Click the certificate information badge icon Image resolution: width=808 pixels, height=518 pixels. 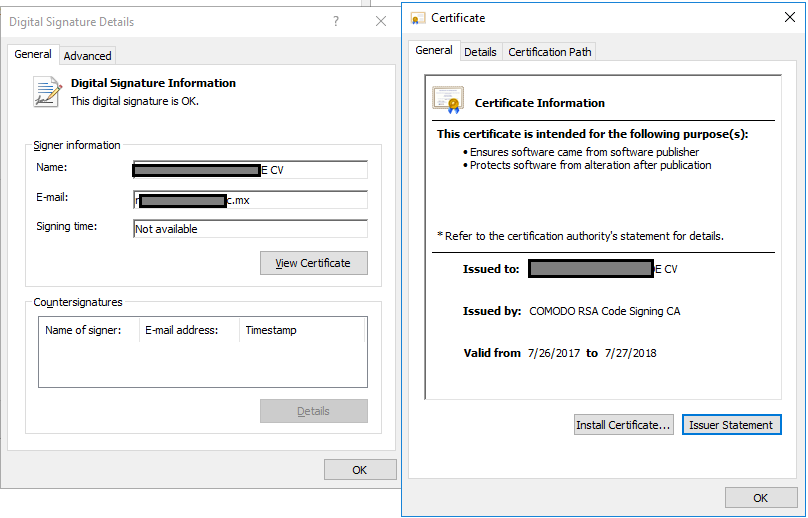[x=447, y=101]
